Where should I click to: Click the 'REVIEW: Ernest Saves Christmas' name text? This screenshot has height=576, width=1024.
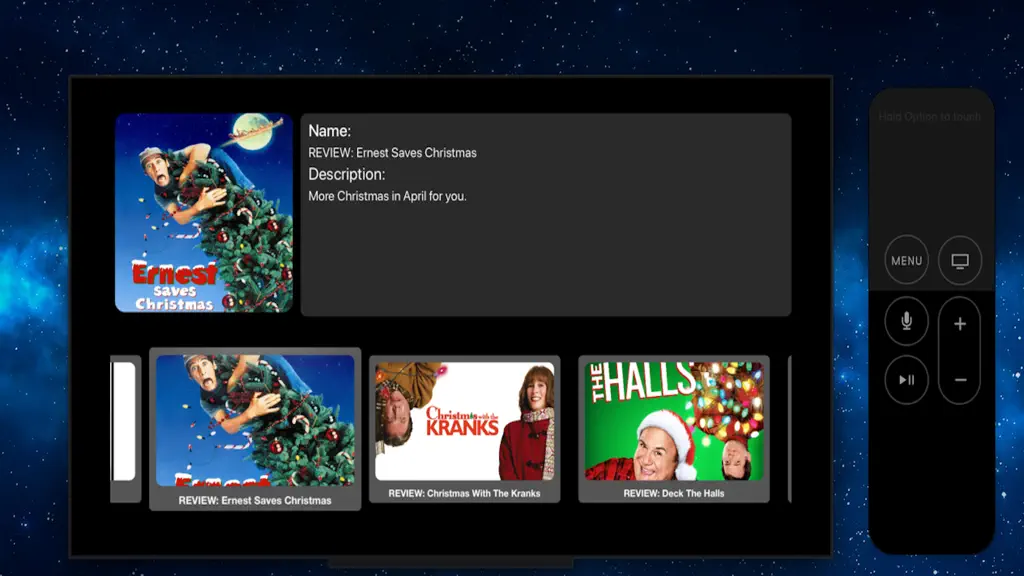point(392,153)
